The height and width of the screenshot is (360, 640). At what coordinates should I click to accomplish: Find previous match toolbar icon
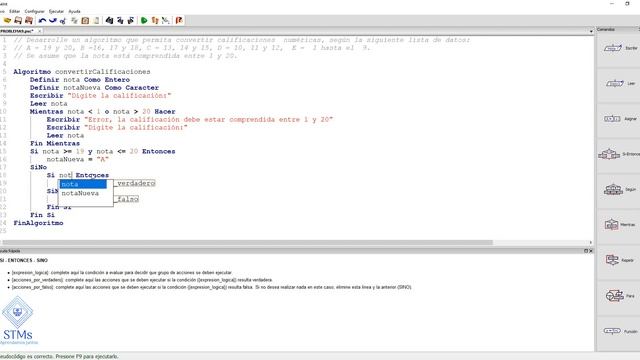click(120, 20)
